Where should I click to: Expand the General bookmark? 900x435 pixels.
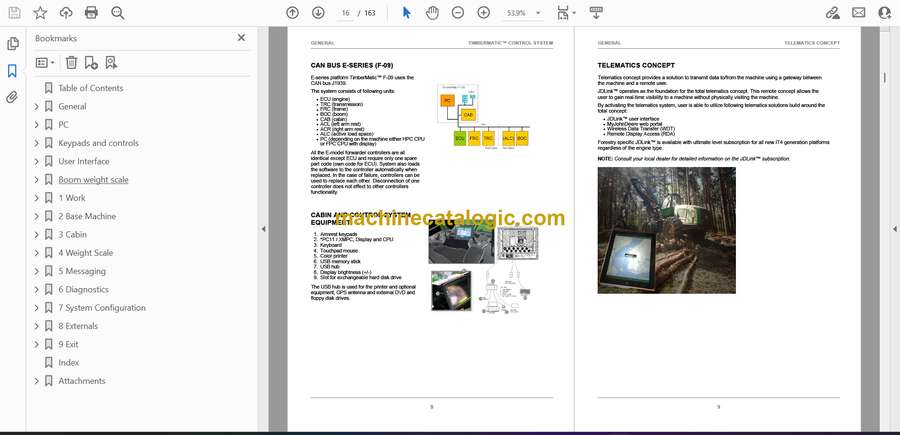point(37,106)
